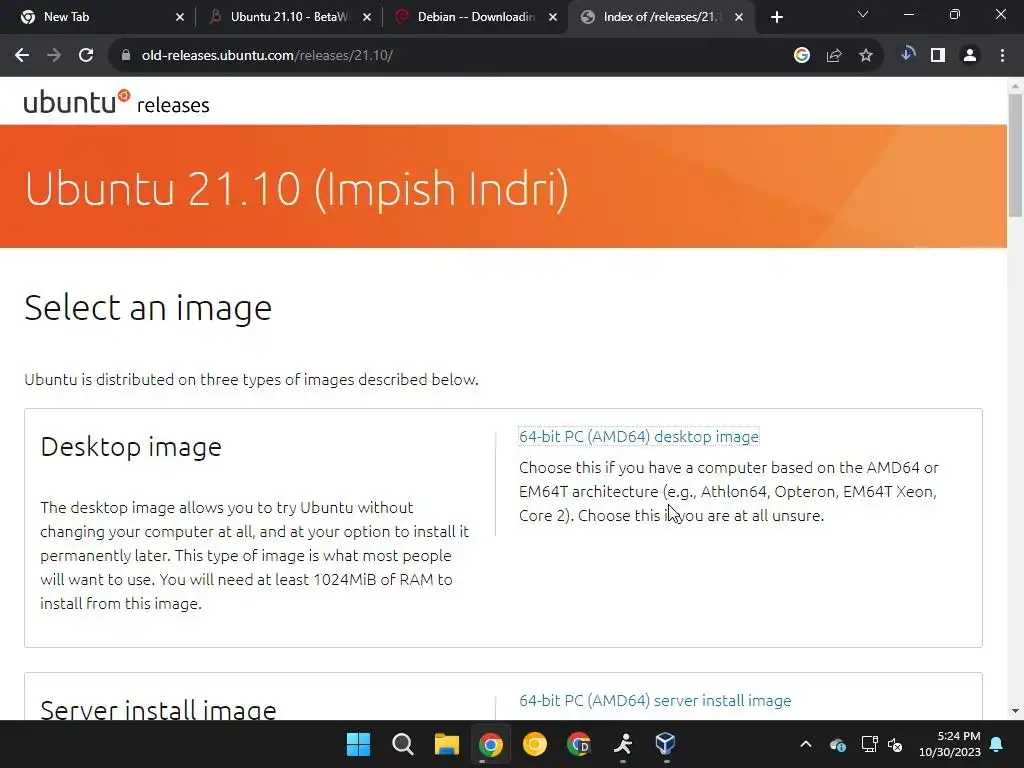
Task: Open the notification bell in the taskbar
Action: (x=997, y=744)
